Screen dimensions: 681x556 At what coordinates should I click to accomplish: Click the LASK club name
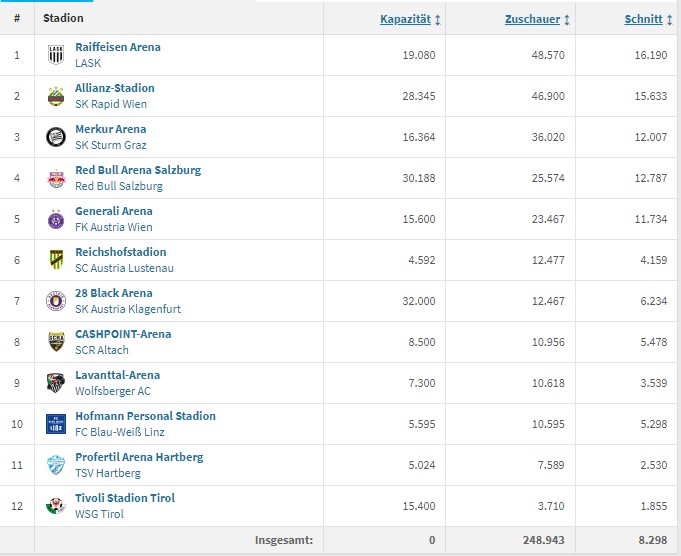coord(88,63)
